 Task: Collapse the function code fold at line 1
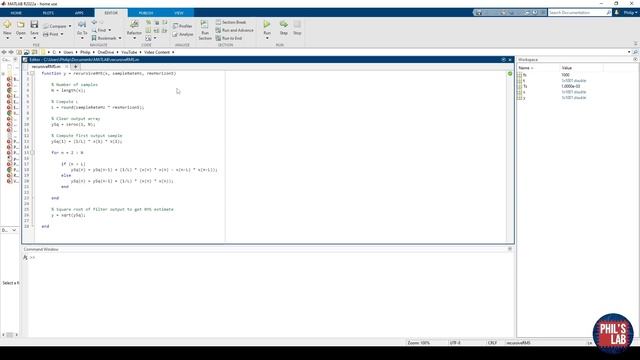click(x=32, y=73)
